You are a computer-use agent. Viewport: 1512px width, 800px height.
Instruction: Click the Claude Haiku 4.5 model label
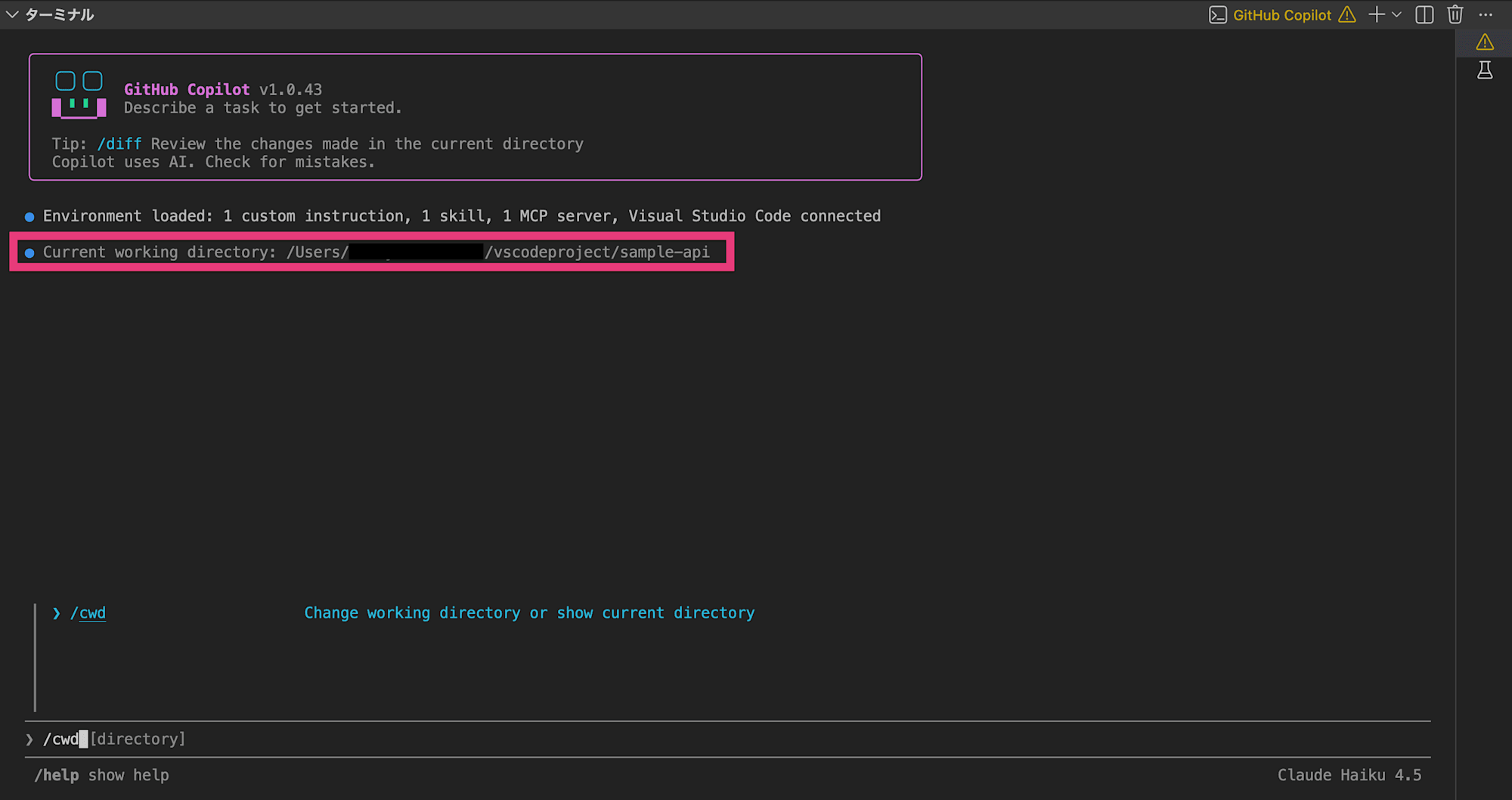(1349, 775)
